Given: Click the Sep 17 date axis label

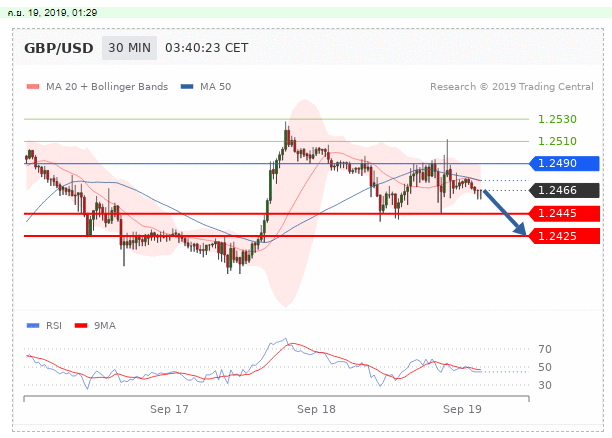Looking at the screenshot, I should 169,409.
